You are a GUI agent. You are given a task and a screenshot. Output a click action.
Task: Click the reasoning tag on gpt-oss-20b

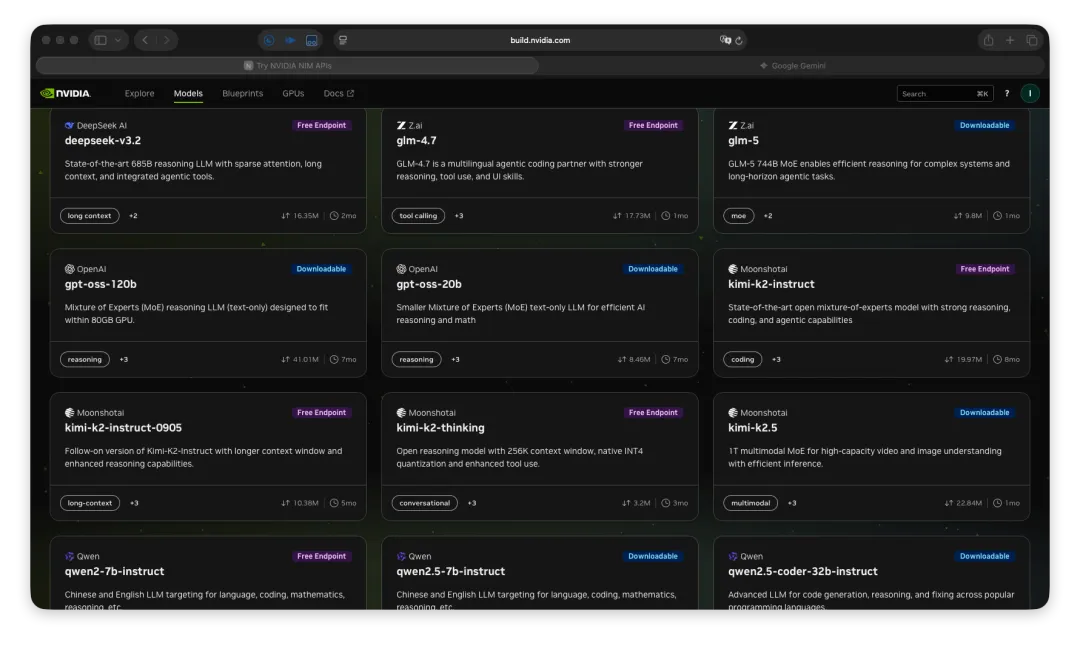pos(416,360)
